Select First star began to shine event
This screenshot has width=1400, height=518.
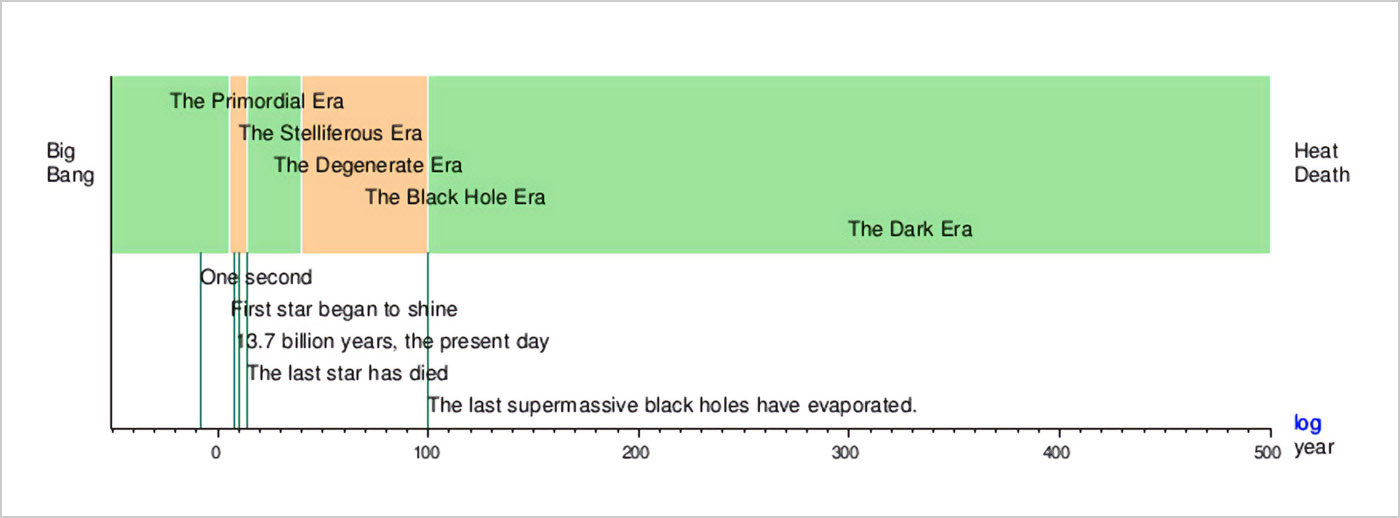pos(344,309)
